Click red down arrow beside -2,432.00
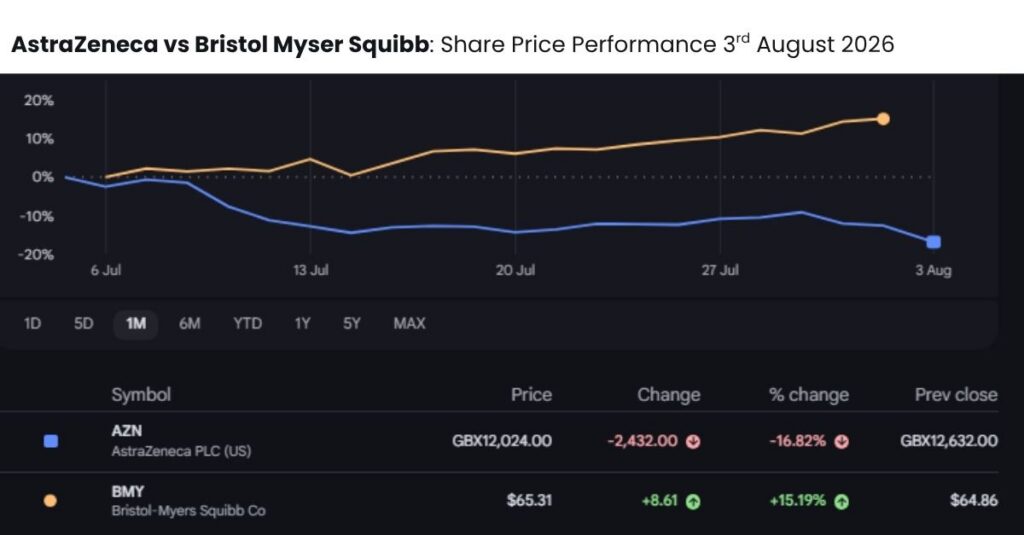This screenshot has width=1024, height=535. pos(693,442)
